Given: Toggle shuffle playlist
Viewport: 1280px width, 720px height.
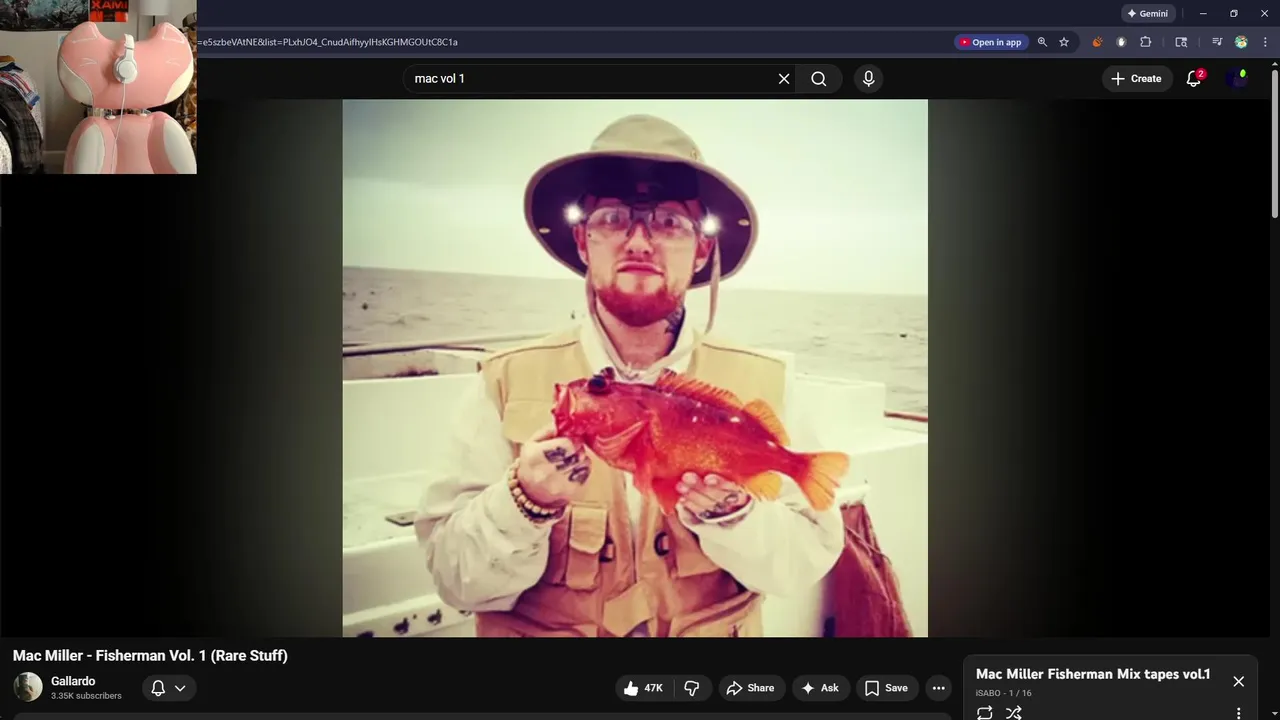Looking at the screenshot, I should 1013,712.
